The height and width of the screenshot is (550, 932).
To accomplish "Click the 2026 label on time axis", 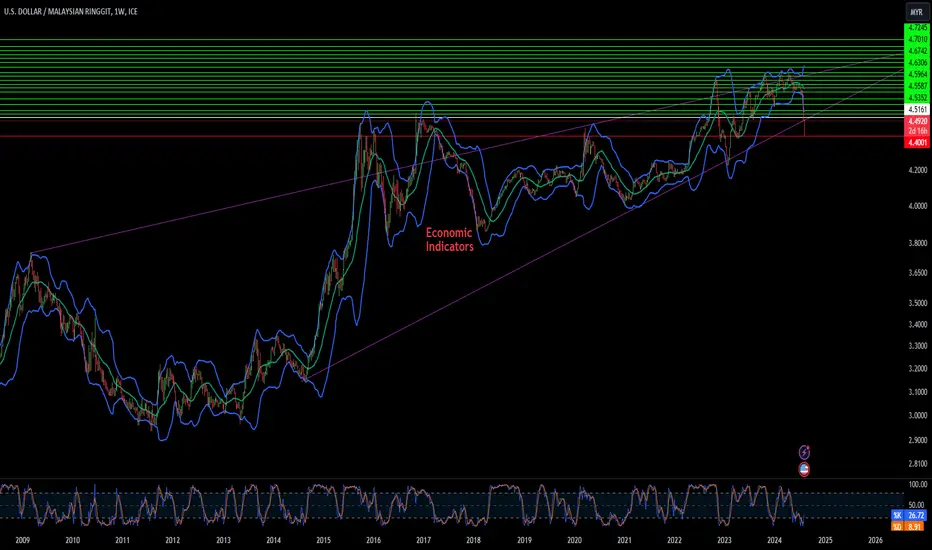I will (875, 540).
